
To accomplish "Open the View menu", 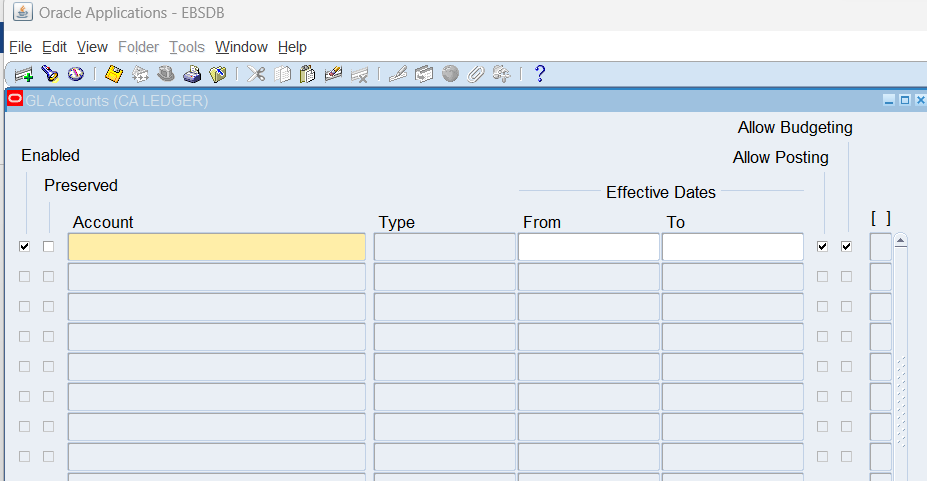I will pos(92,47).
